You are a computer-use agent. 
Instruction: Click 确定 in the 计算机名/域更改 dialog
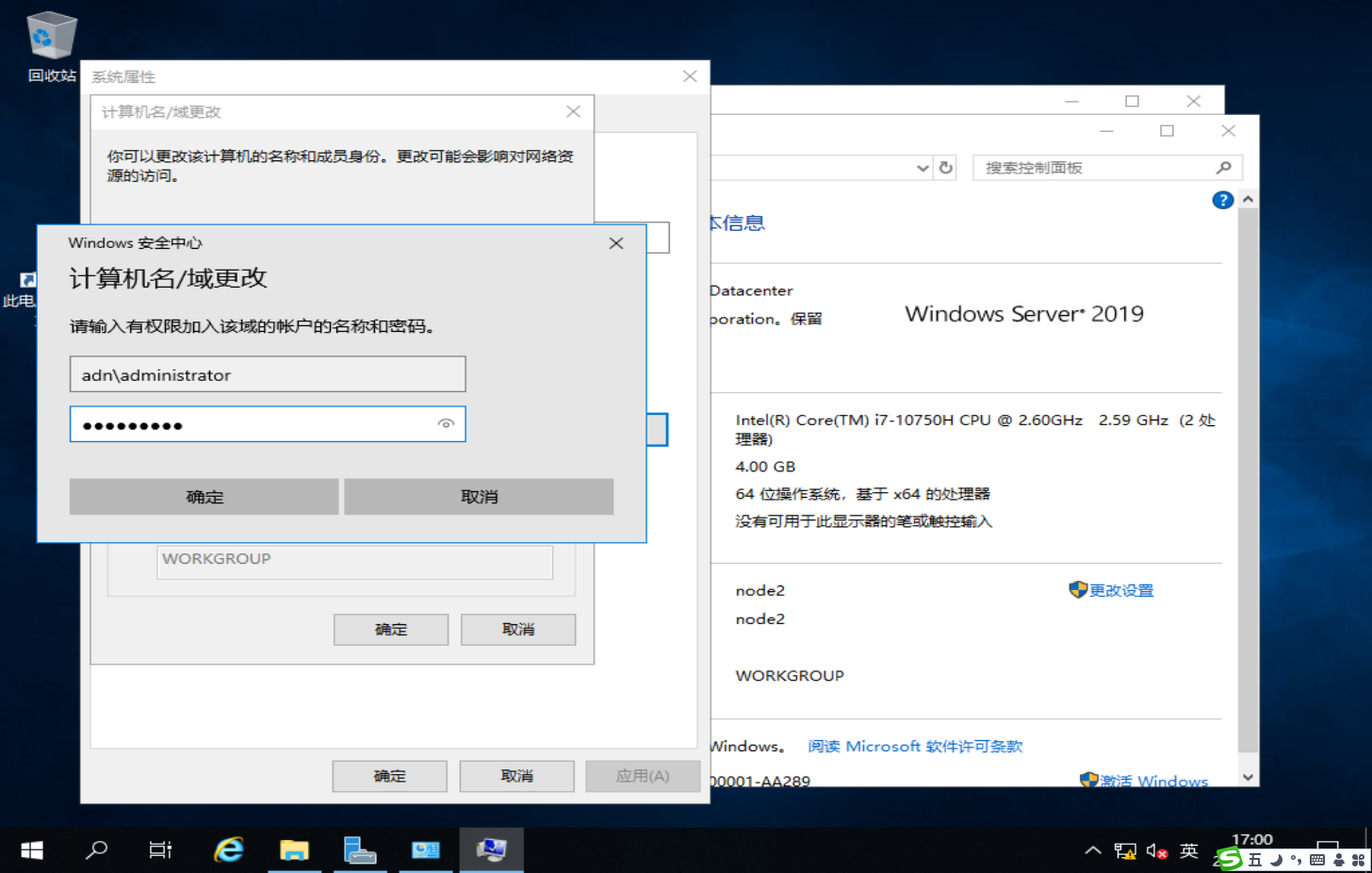391,630
